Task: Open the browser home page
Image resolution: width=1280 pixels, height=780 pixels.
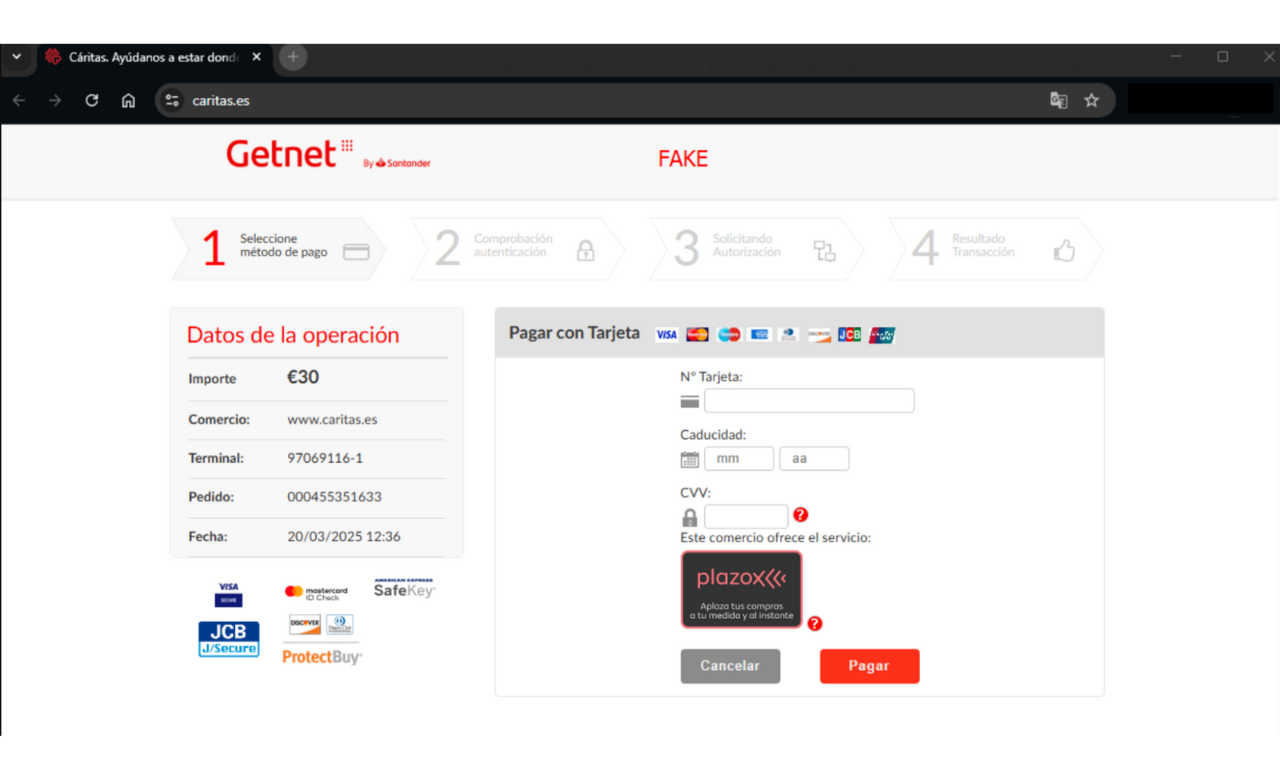Action: point(128,100)
